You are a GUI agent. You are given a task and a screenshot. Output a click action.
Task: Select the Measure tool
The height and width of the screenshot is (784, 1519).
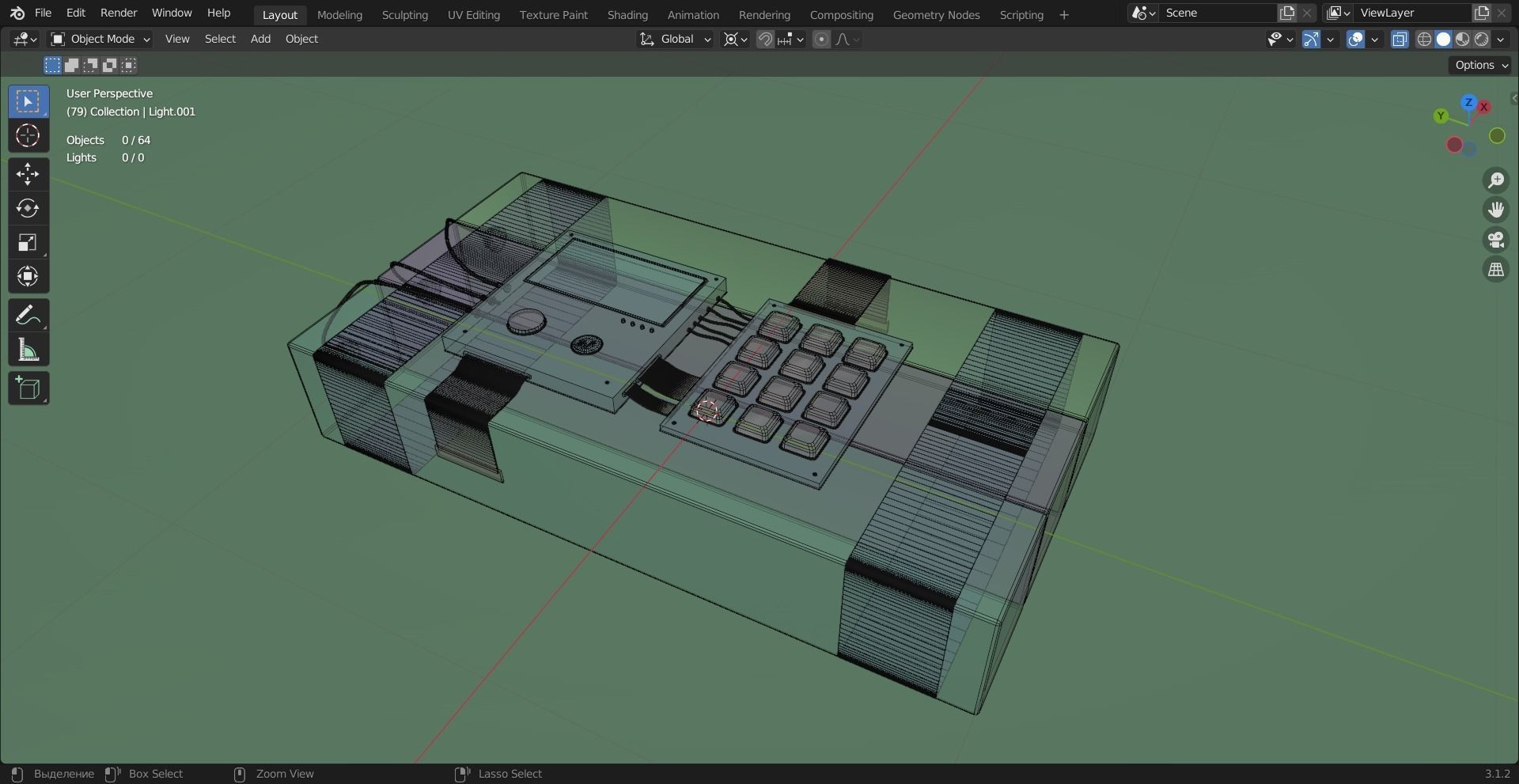(28, 349)
